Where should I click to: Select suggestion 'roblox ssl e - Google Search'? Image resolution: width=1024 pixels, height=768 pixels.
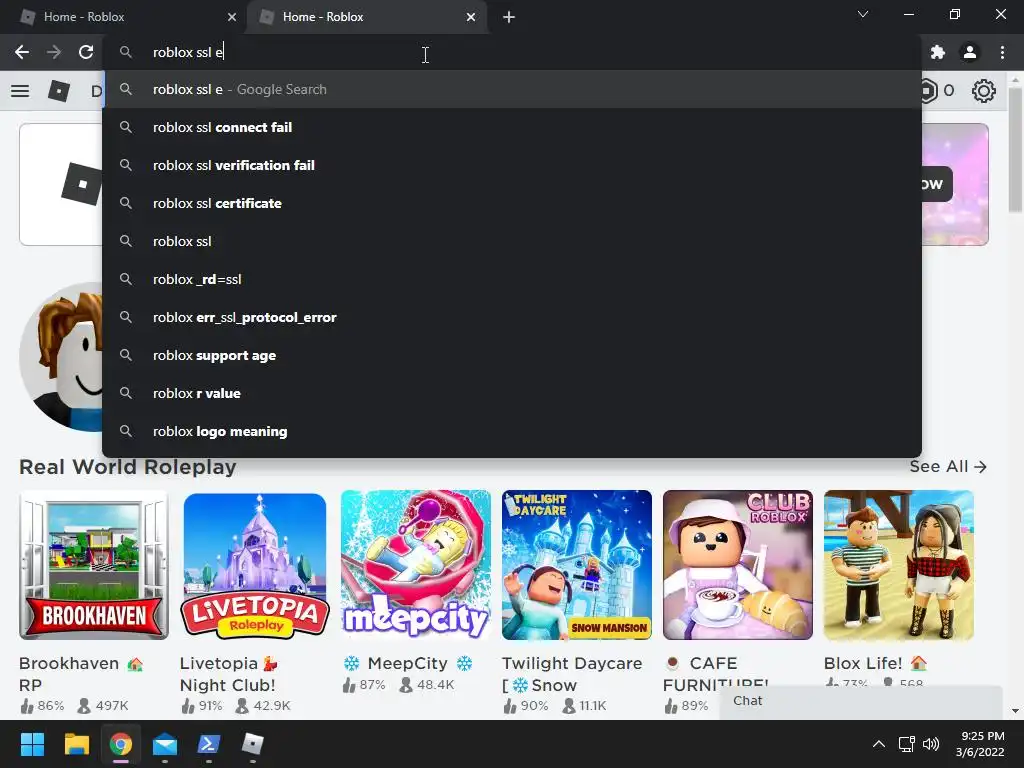(x=512, y=89)
